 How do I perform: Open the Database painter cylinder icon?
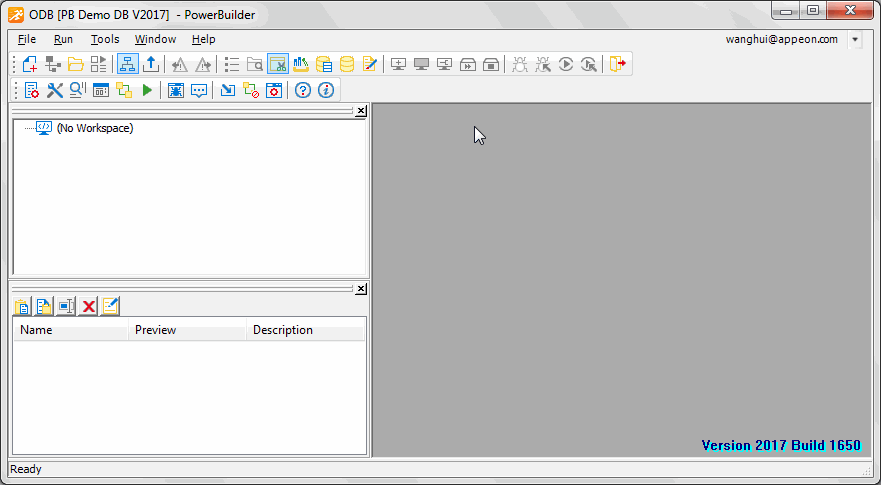[x=347, y=65]
